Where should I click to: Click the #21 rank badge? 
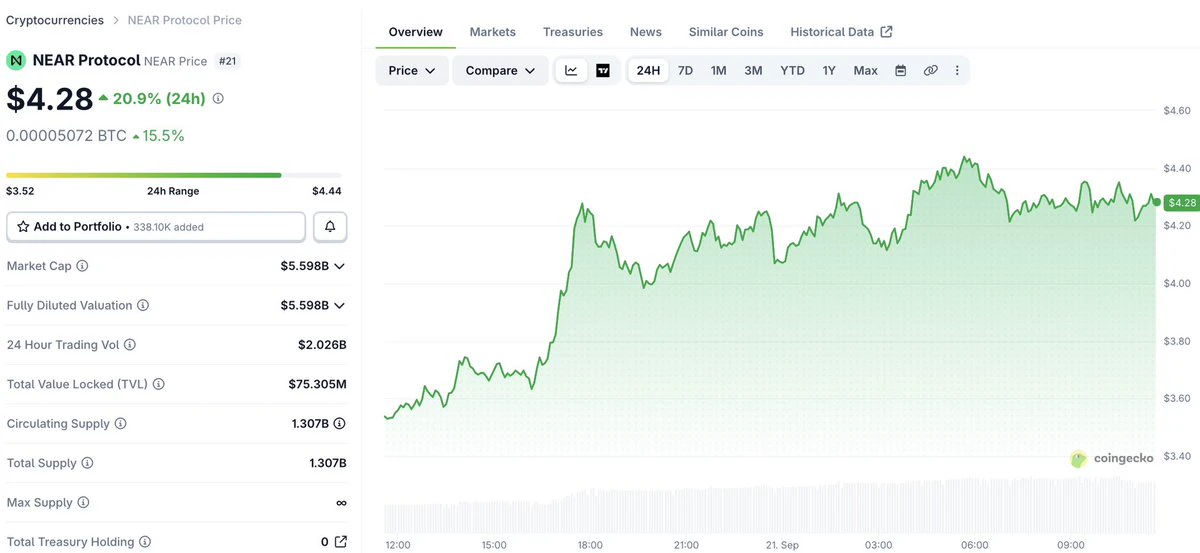[x=228, y=61]
